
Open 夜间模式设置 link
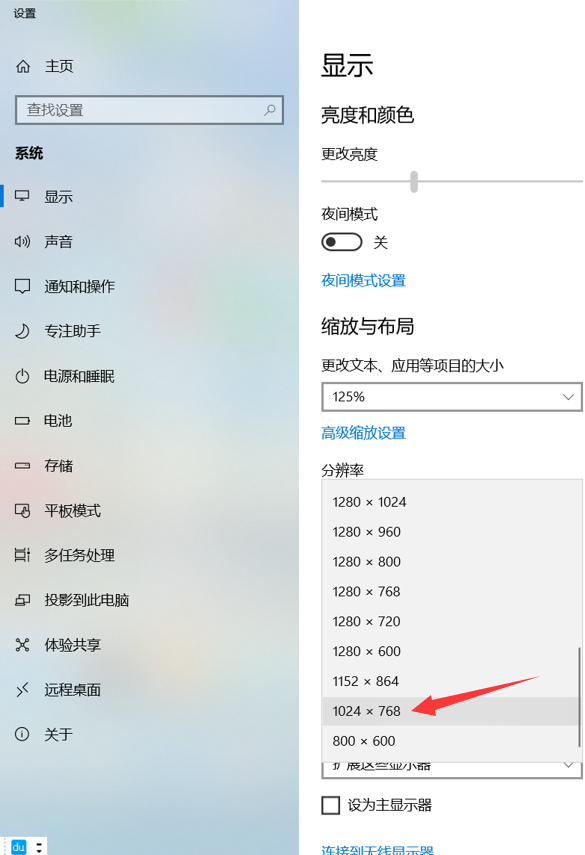[364, 281]
